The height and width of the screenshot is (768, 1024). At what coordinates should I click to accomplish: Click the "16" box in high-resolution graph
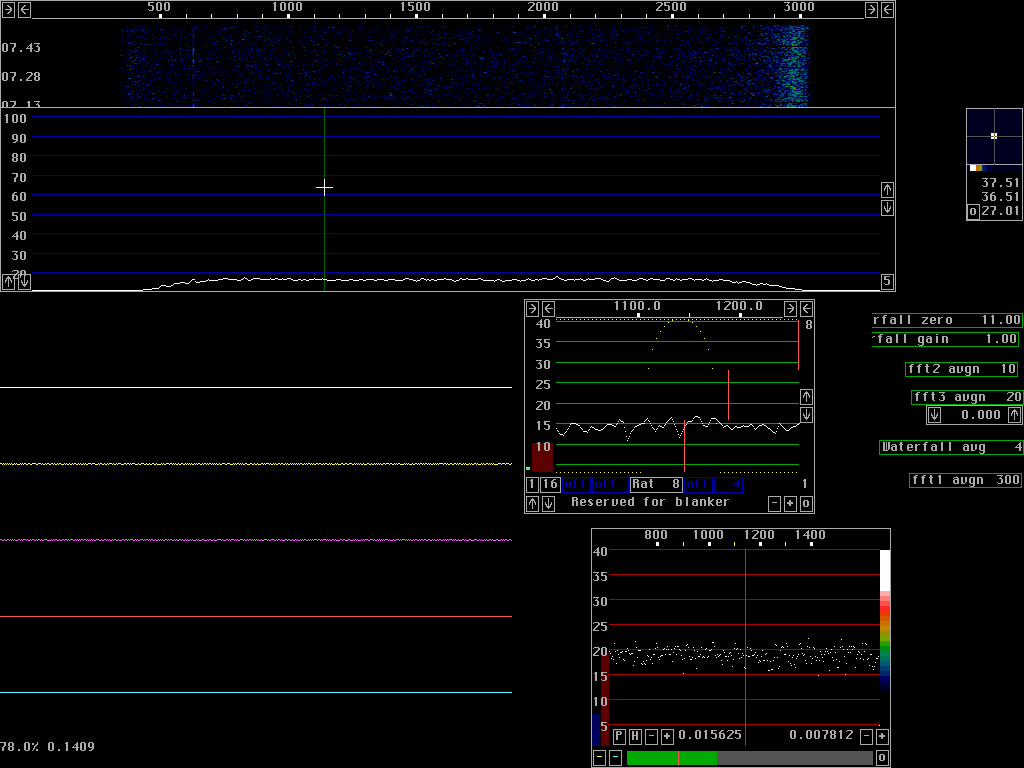pos(550,485)
